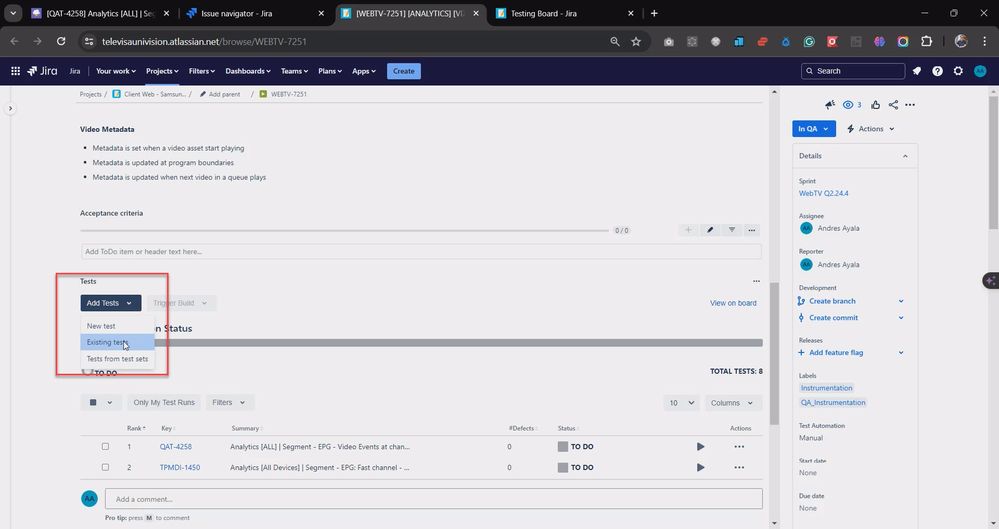Image resolution: width=999 pixels, height=529 pixels.
Task: Open the In QA status dropdown
Action: point(814,129)
